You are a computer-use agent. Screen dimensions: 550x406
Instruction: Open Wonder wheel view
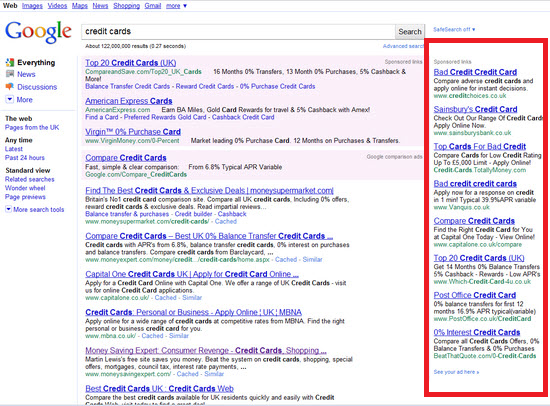[x=25, y=188]
